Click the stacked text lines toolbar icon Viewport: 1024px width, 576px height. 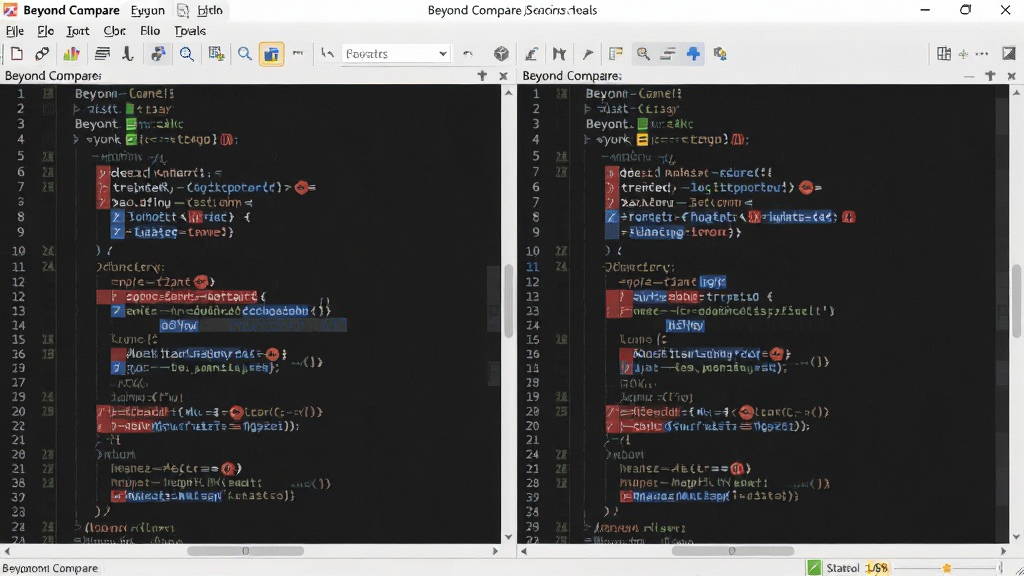[103, 54]
